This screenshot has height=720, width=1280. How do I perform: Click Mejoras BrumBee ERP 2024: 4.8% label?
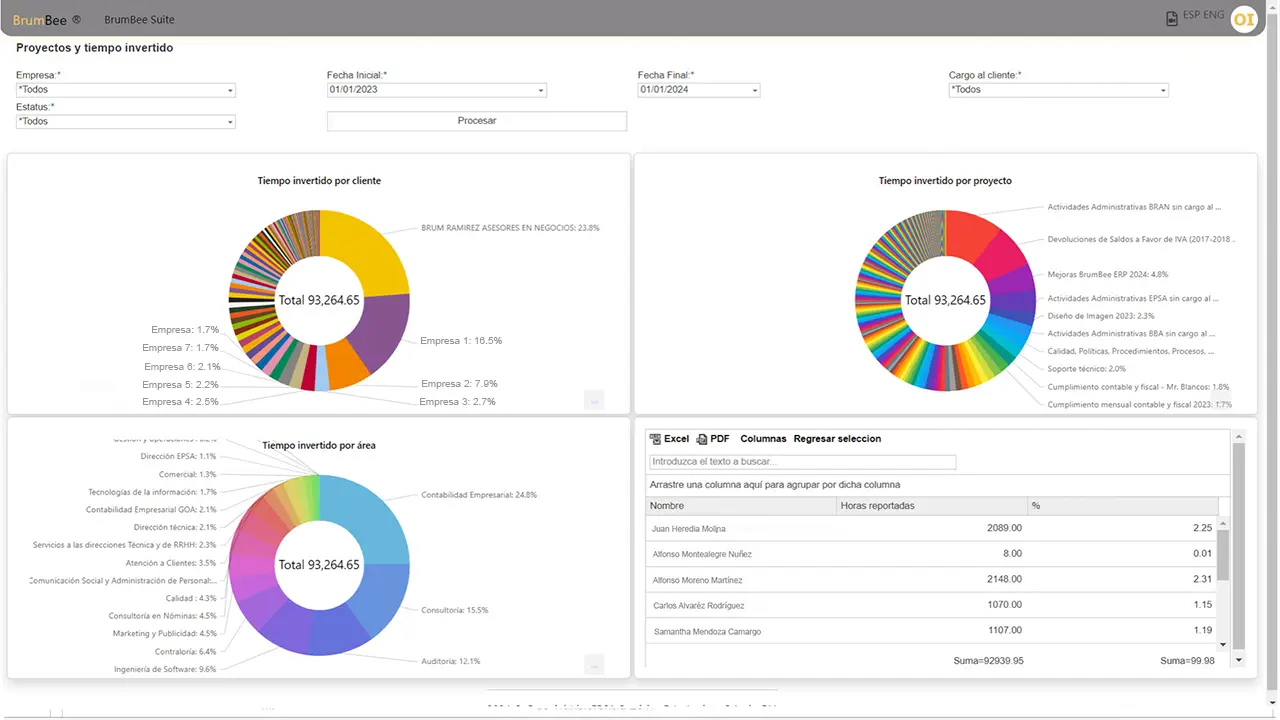[x=1108, y=274]
